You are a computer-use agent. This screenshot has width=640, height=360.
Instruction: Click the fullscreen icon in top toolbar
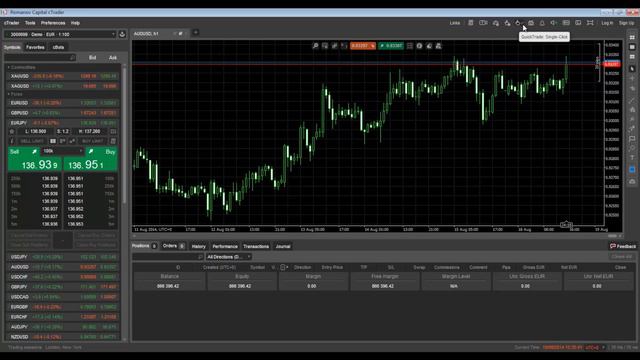[590, 23]
